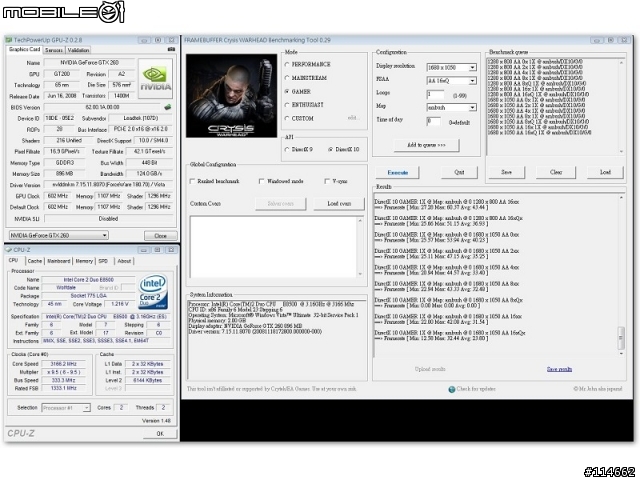Click the BIOS version chip icon in GPU-Z
The height and width of the screenshot is (480, 640).
click(167, 107)
